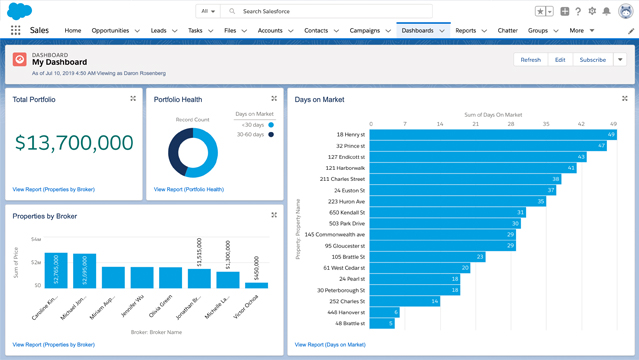
Task: Open the Reports tab
Action: 465,31
